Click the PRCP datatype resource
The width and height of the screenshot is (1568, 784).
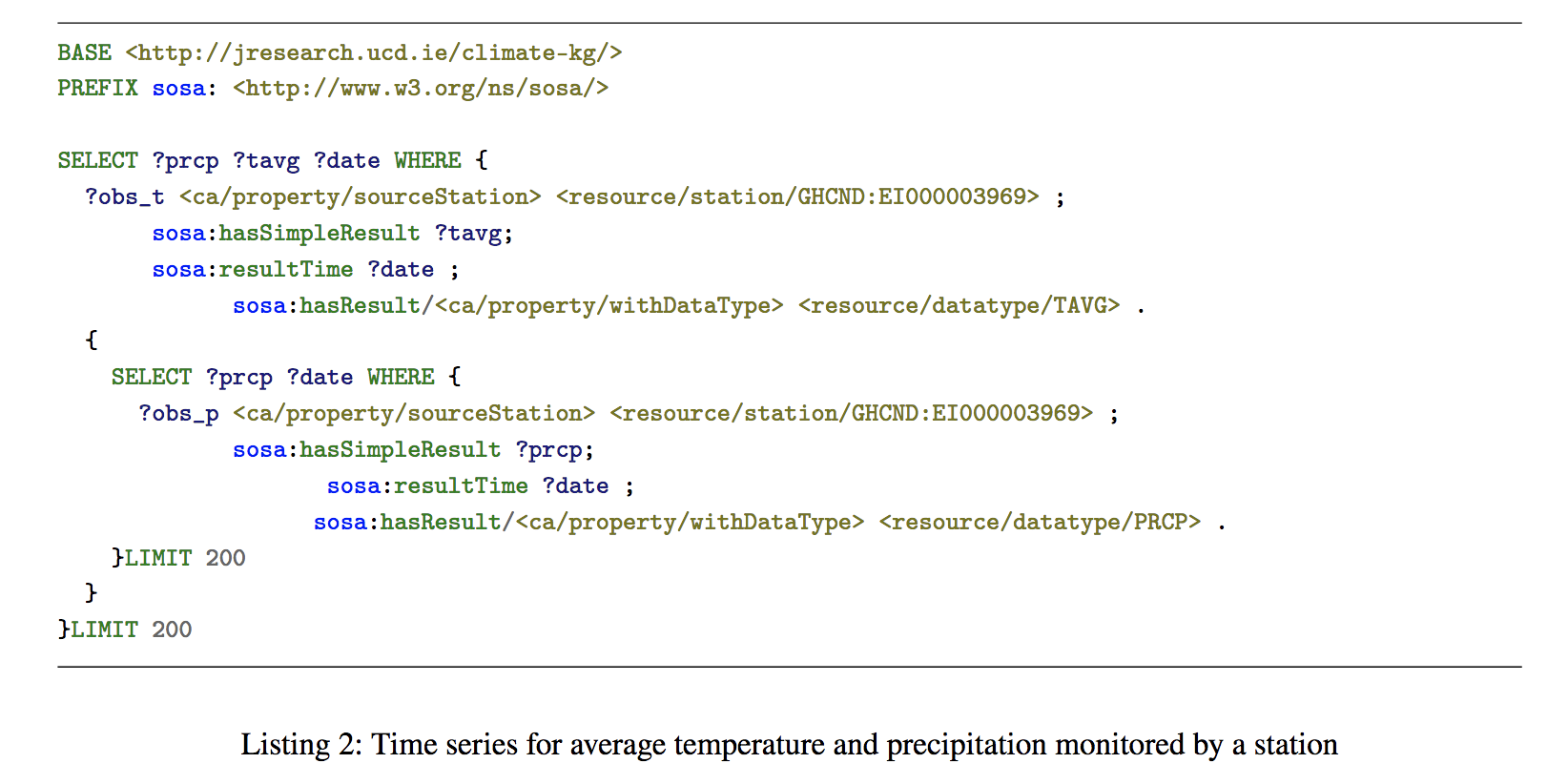(1040, 522)
